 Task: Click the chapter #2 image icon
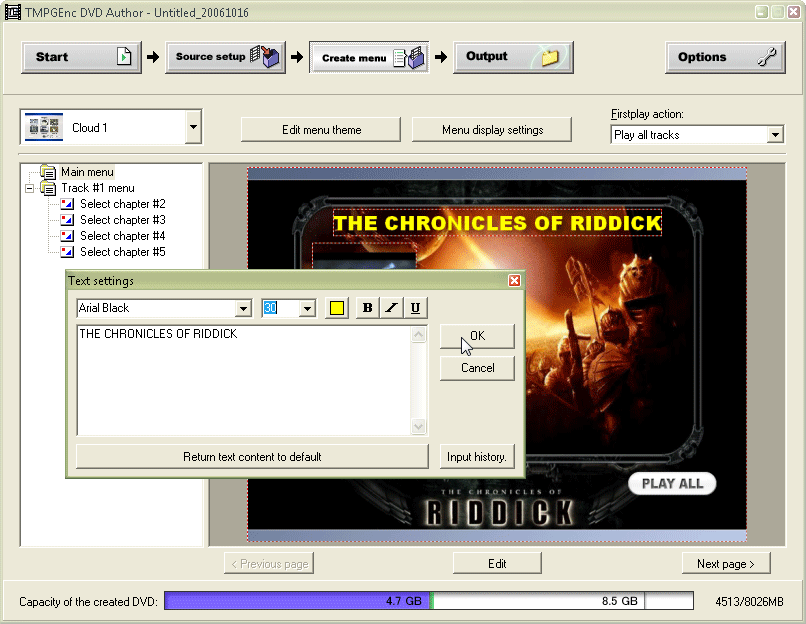click(67, 204)
